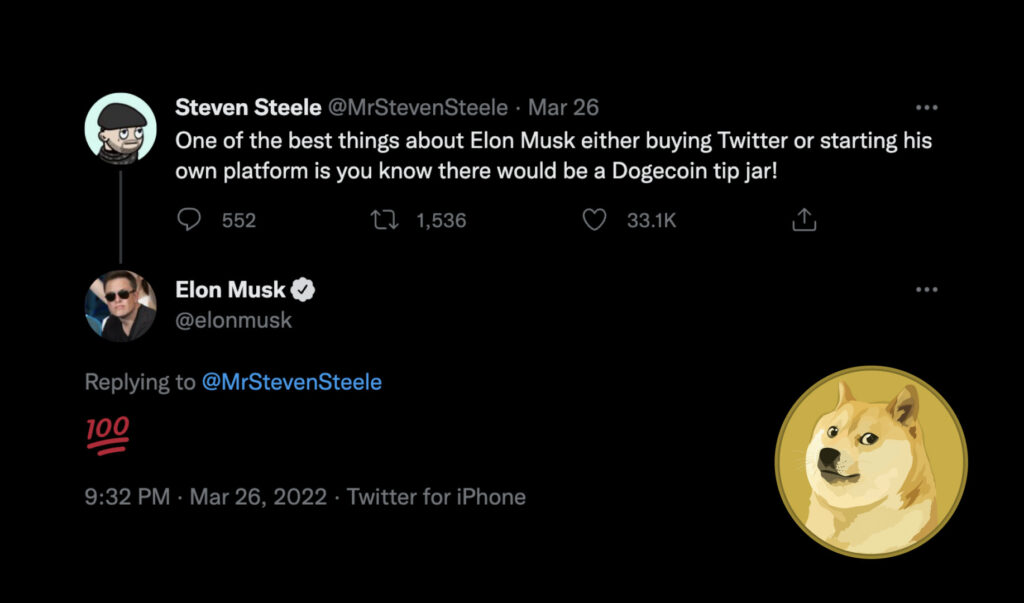Click Elon Musk's verified badge
1024x603 pixels.
304,291
